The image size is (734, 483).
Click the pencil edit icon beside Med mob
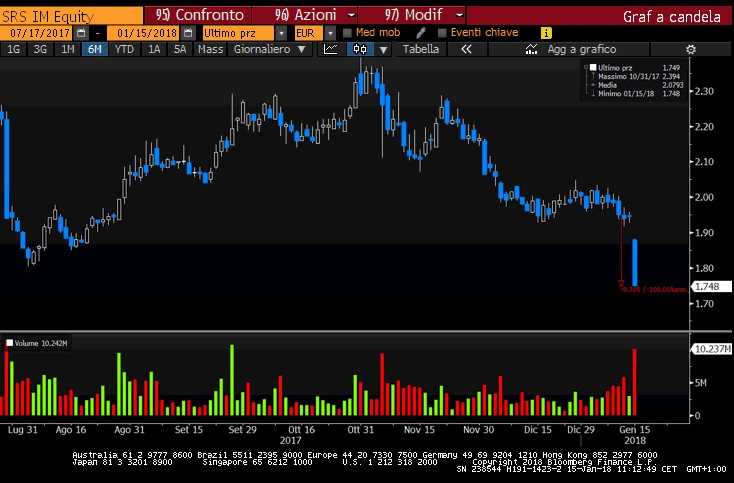pyautogui.click(x=421, y=33)
